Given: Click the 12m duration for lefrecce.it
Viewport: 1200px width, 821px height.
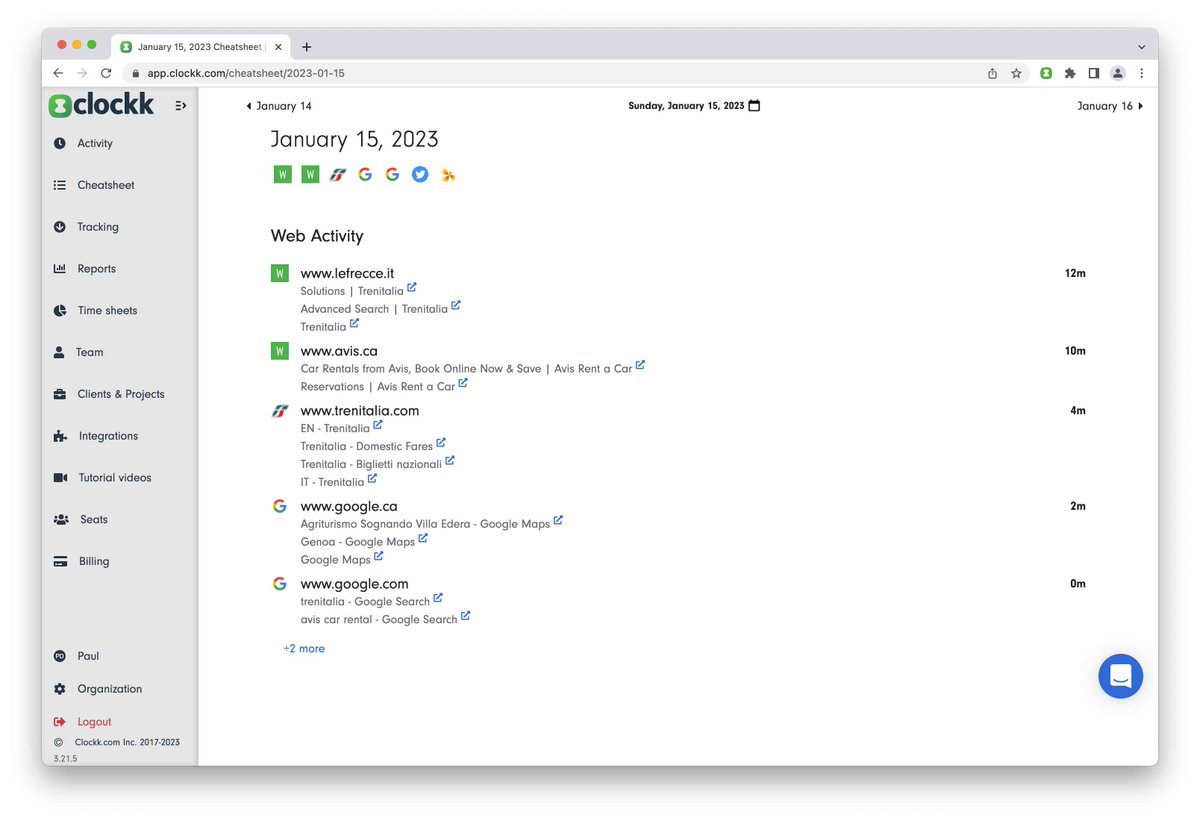Looking at the screenshot, I should pyautogui.click(x=1075, y=273).
